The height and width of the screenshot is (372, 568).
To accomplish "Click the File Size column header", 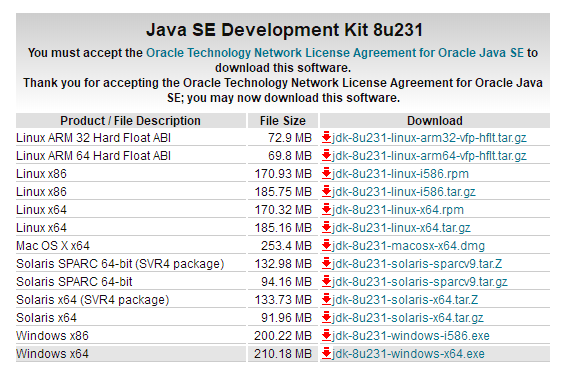I will click(283, 121).
